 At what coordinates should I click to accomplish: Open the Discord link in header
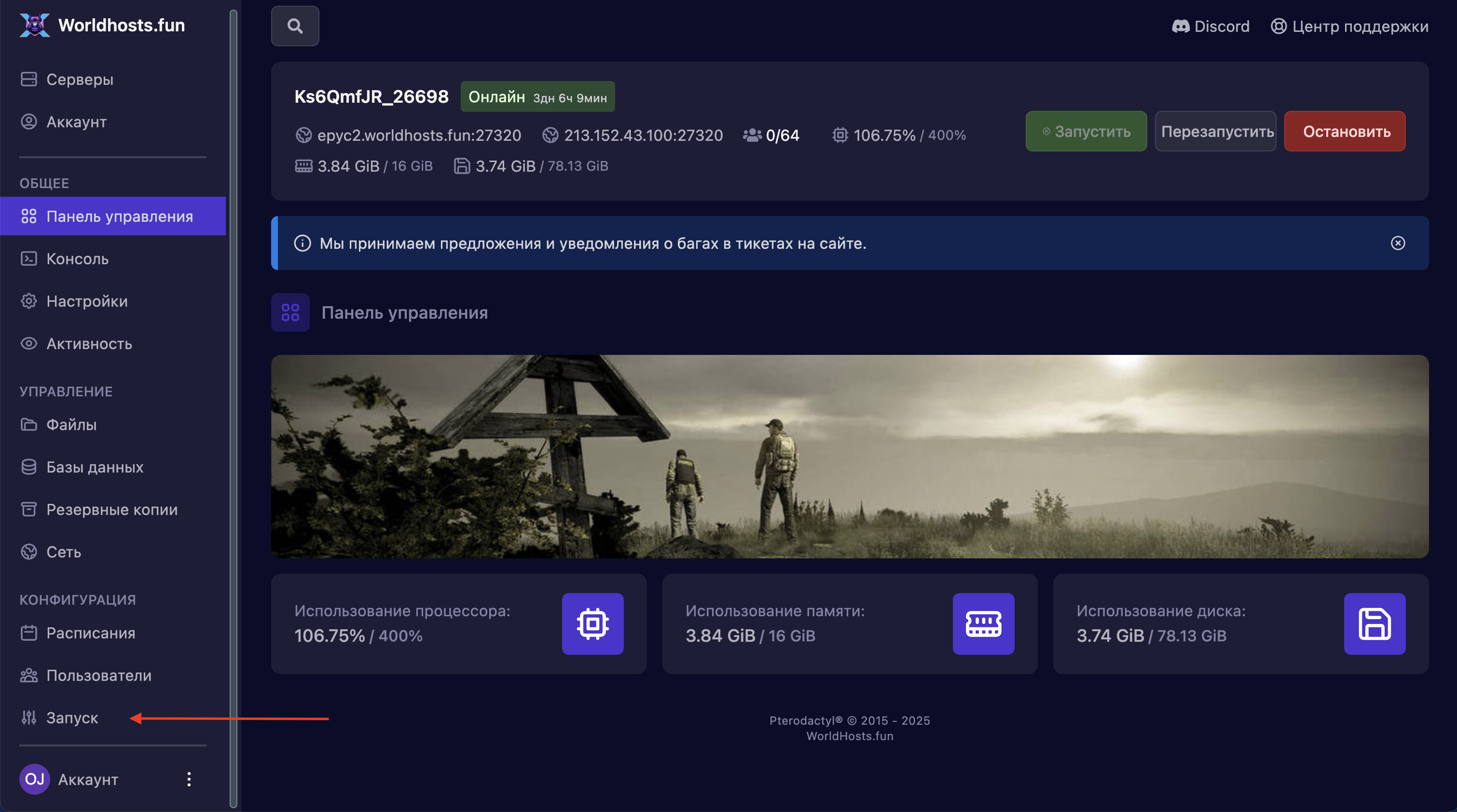click(x=1210, y=26)
